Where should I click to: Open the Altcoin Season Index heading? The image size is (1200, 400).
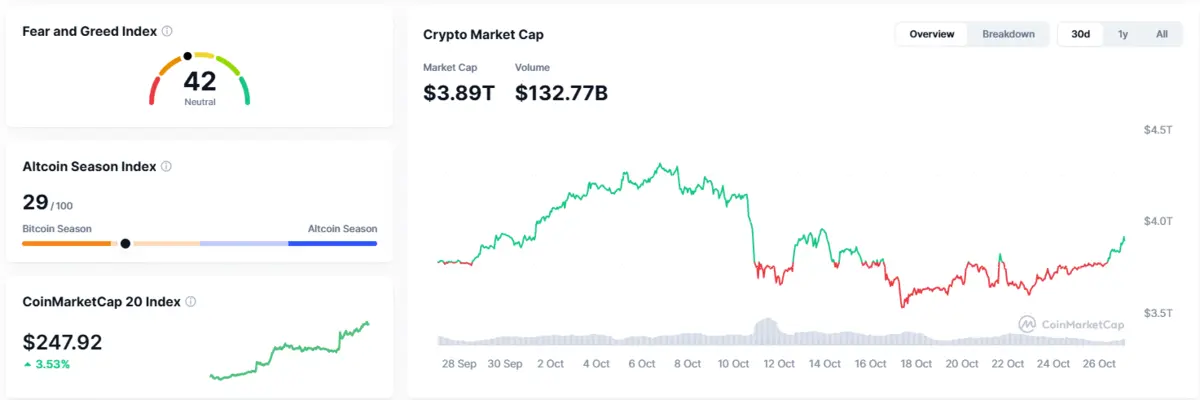[x=89, y=167]
